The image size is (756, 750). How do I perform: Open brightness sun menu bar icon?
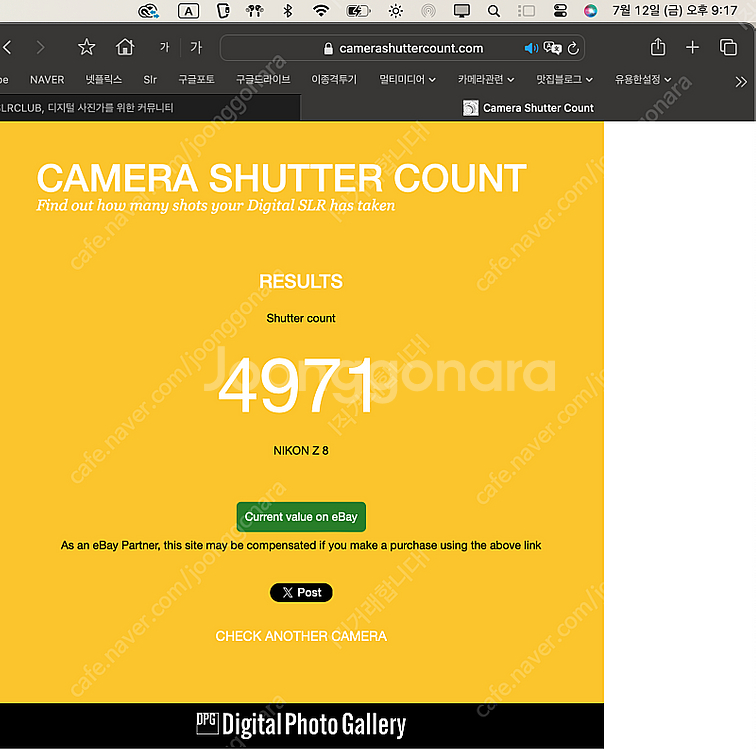coord(395,11)
